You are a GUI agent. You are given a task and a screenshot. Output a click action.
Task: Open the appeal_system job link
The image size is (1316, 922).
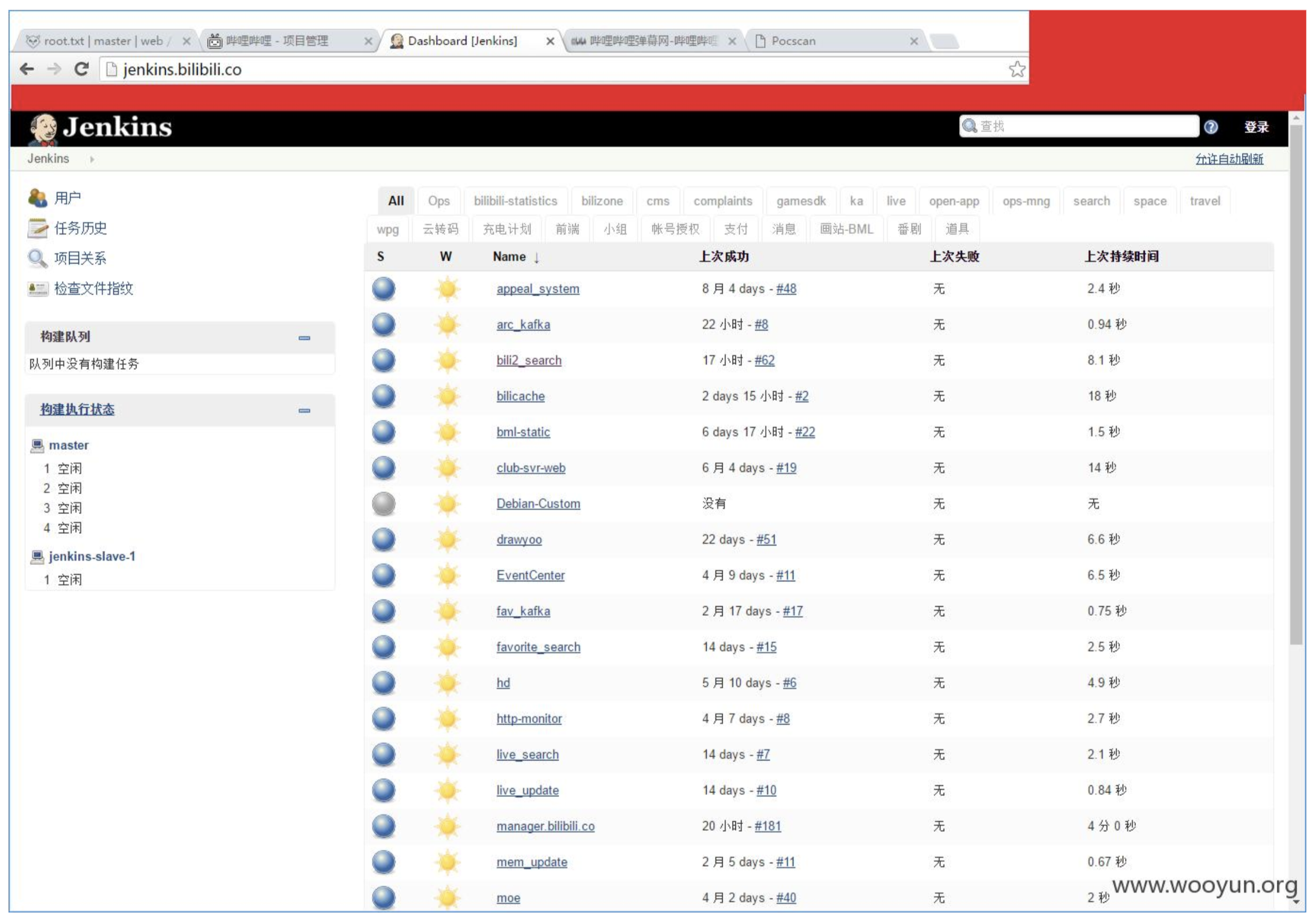[538, 289]
